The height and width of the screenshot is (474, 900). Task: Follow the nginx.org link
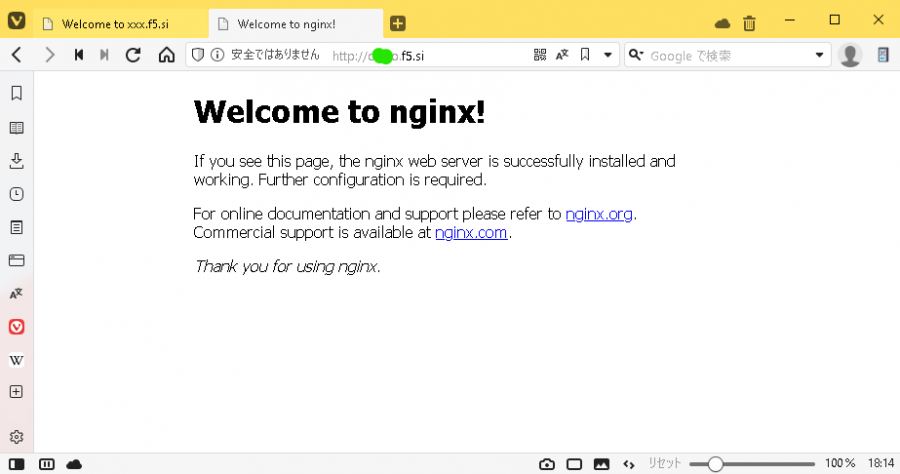(x=598, y=214)
